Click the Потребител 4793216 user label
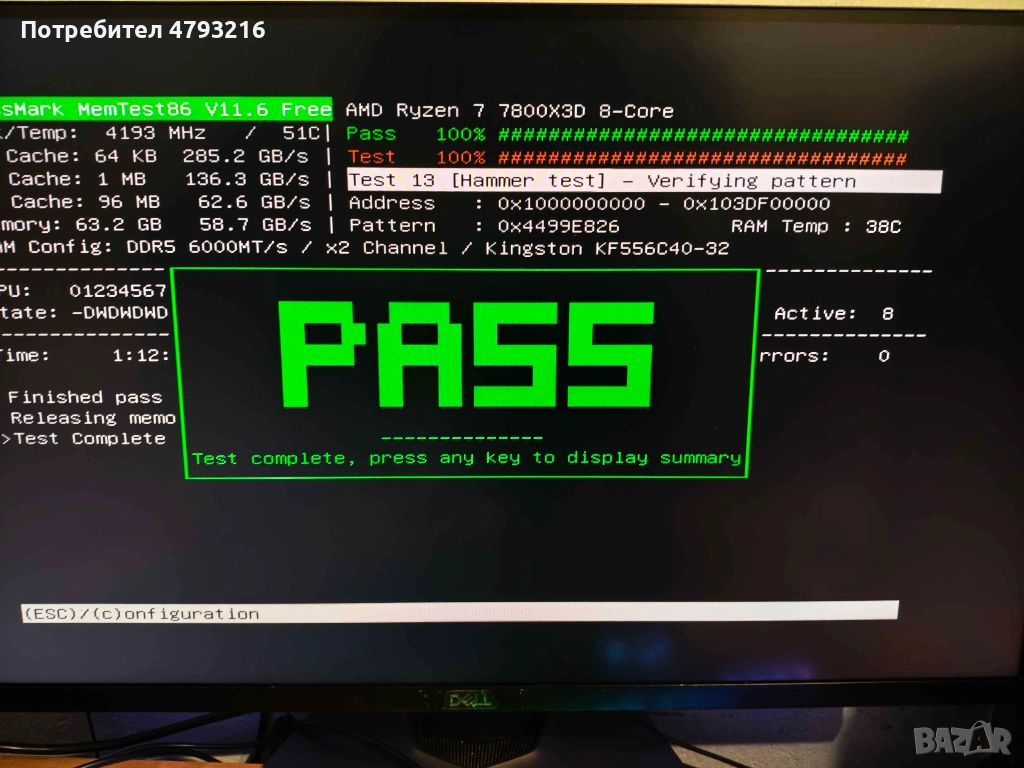 click(x=143, y=30)
